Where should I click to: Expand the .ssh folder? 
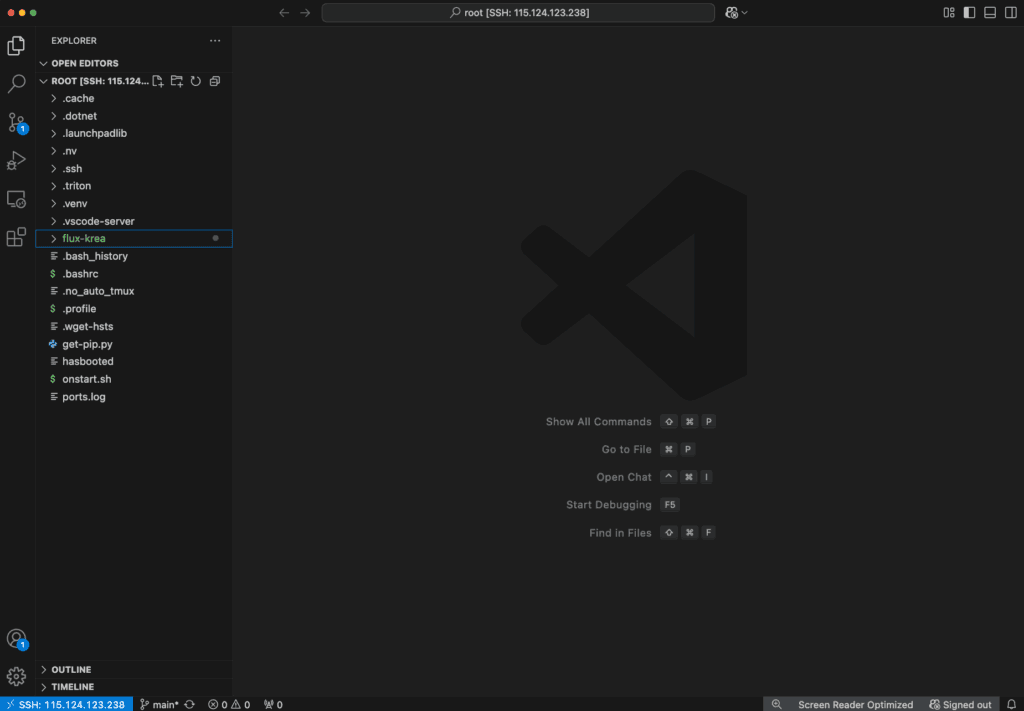134,168
